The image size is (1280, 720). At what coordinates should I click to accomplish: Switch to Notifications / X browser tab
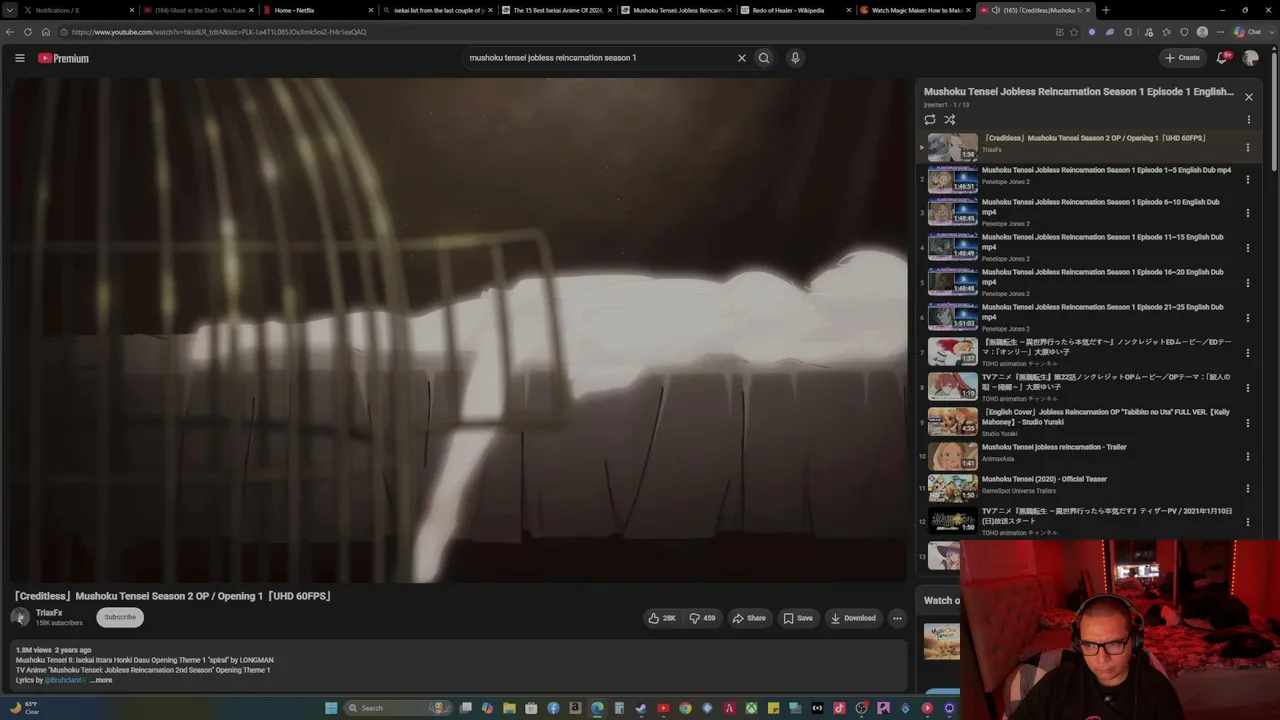click(79, 10)
